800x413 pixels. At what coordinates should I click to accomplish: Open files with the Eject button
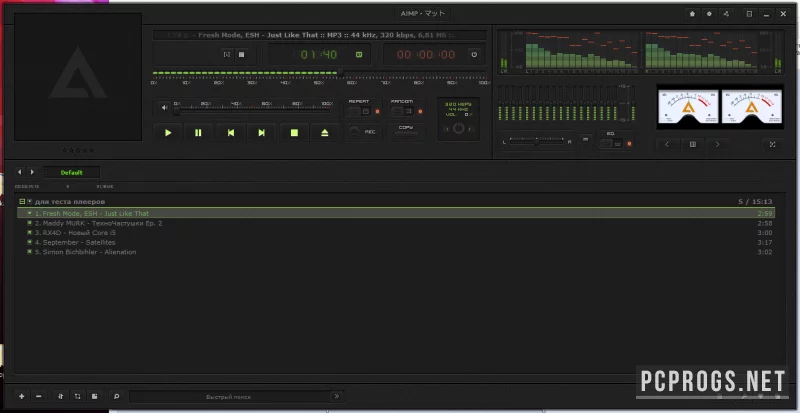coord(324,133)
